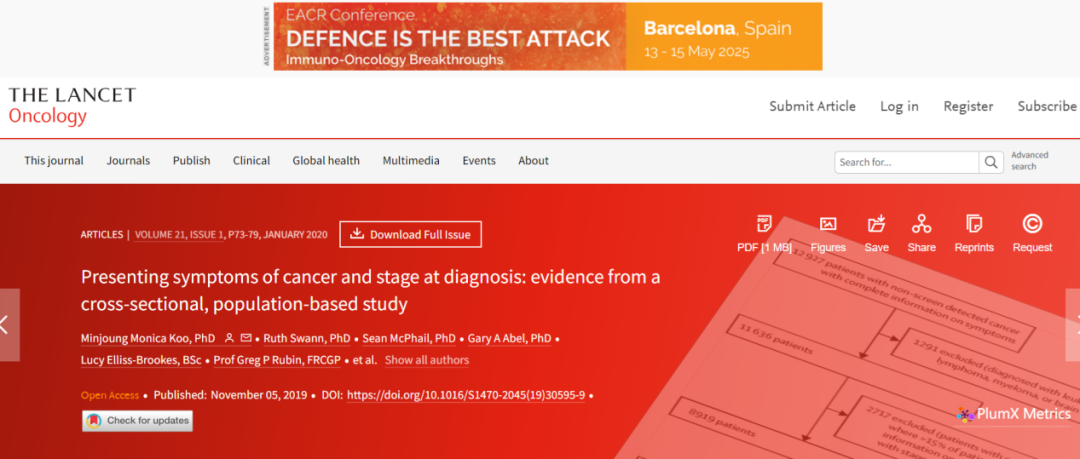
Task: Open the This journal menu
Action: 54,161
